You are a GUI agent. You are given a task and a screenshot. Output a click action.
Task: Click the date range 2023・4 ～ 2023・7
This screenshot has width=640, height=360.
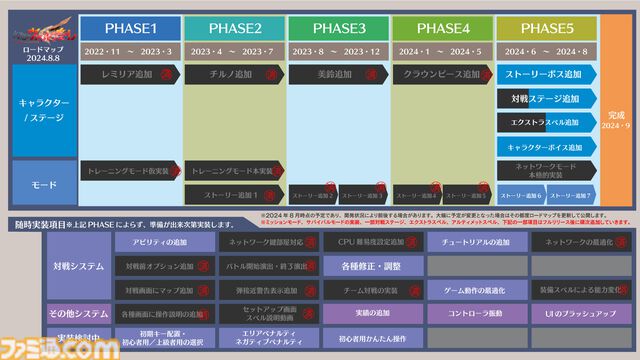[235, 52]
